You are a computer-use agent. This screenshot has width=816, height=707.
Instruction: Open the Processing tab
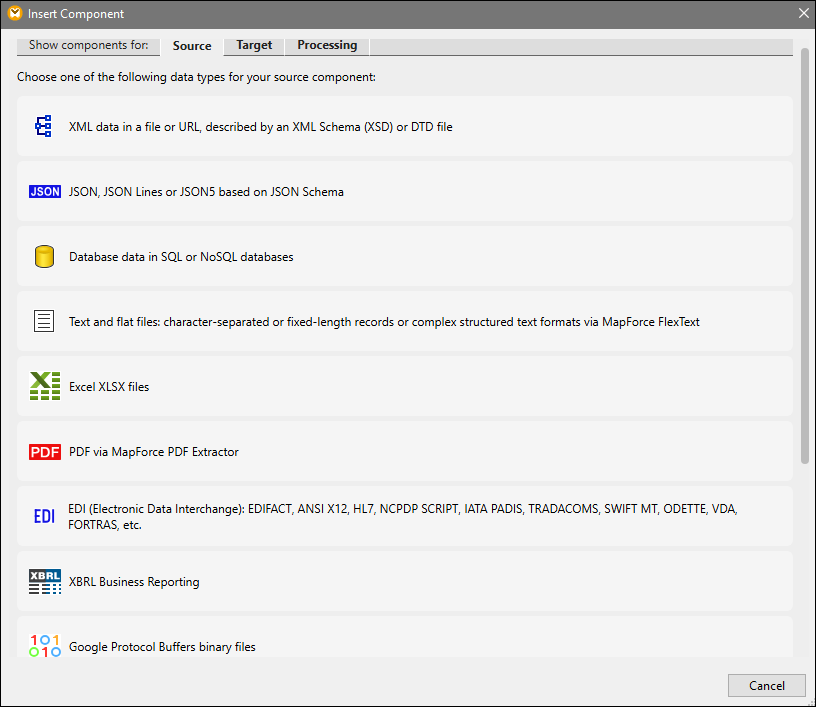(327, 46)
